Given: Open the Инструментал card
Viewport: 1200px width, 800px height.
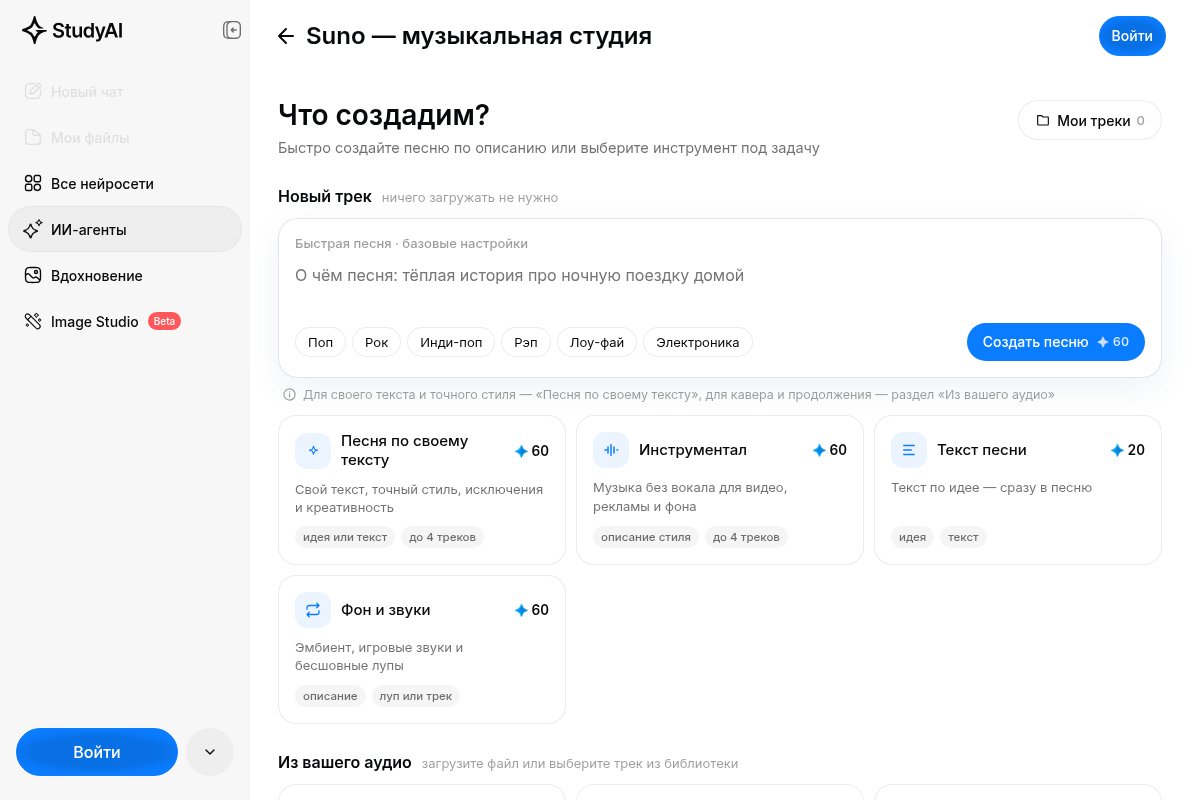Looking at the screenshot, I should click(720, 490).
